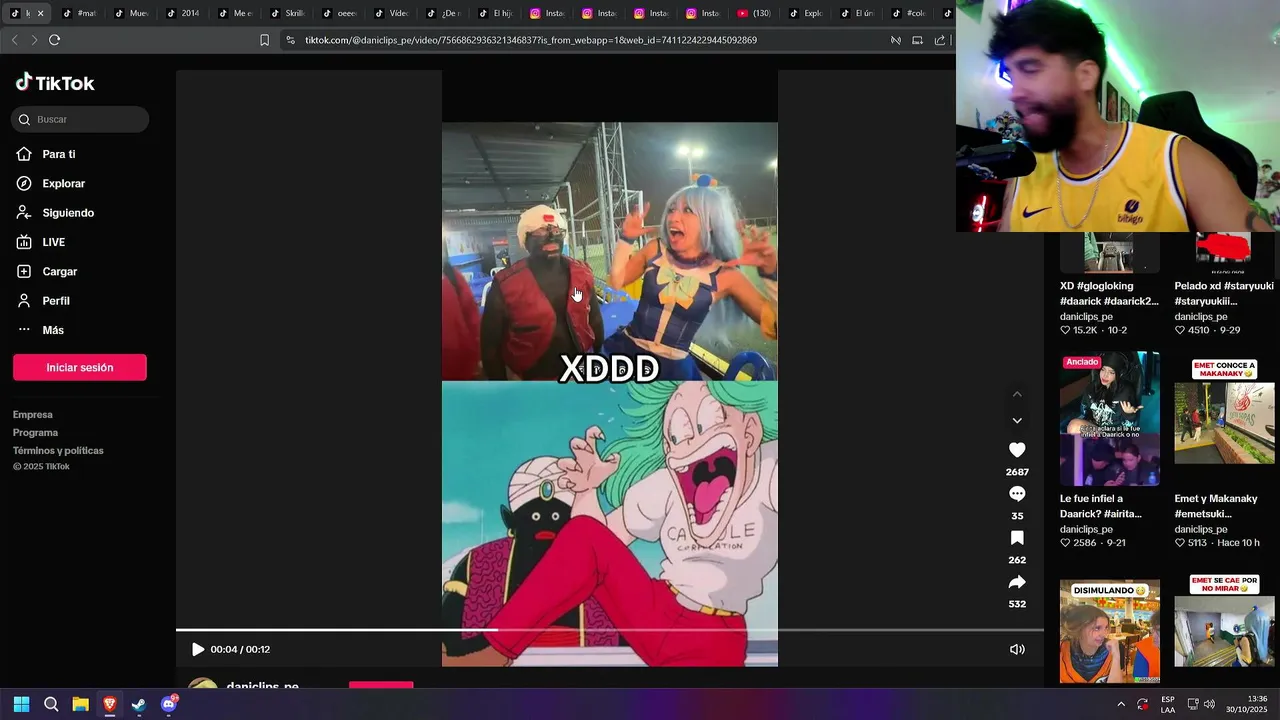Click ESP LAA language indicator
Image resolution: width=1280 pixels, height=720 pixels.
pos(1168,704)
